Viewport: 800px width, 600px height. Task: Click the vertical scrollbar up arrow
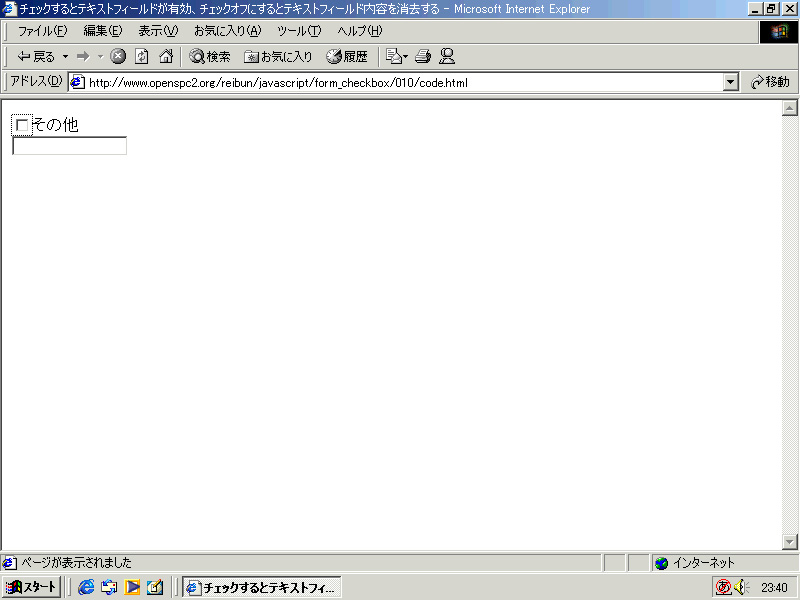click(790, 108)
